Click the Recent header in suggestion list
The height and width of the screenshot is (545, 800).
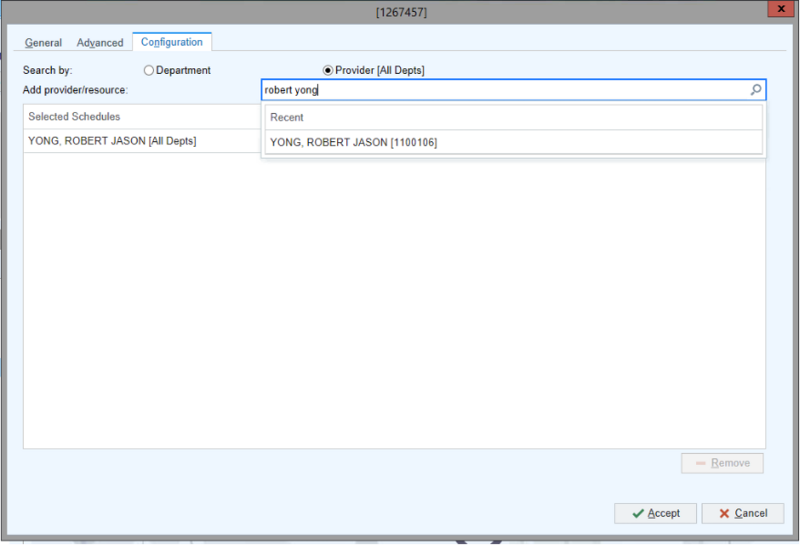coord(513,117)
